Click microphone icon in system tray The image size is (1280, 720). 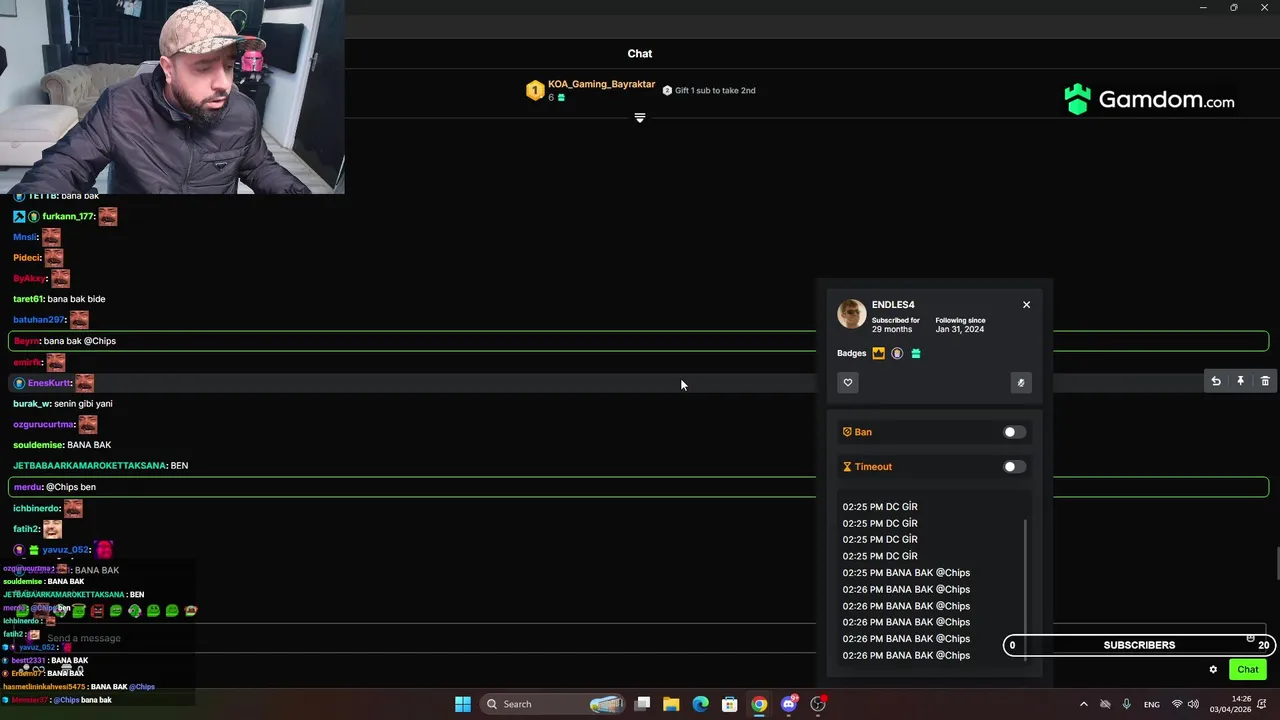(x=1127, y=704)
